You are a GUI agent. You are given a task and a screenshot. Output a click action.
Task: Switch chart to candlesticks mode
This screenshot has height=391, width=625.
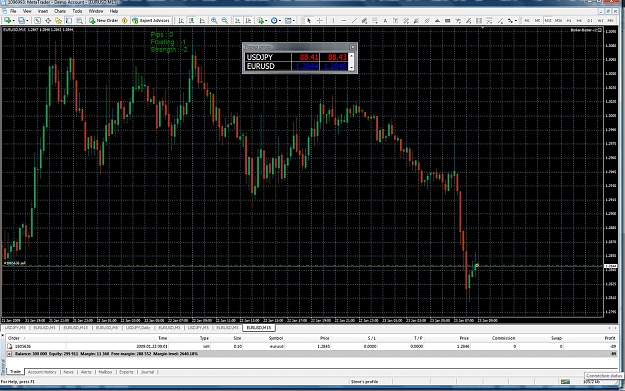pos(192,20)
